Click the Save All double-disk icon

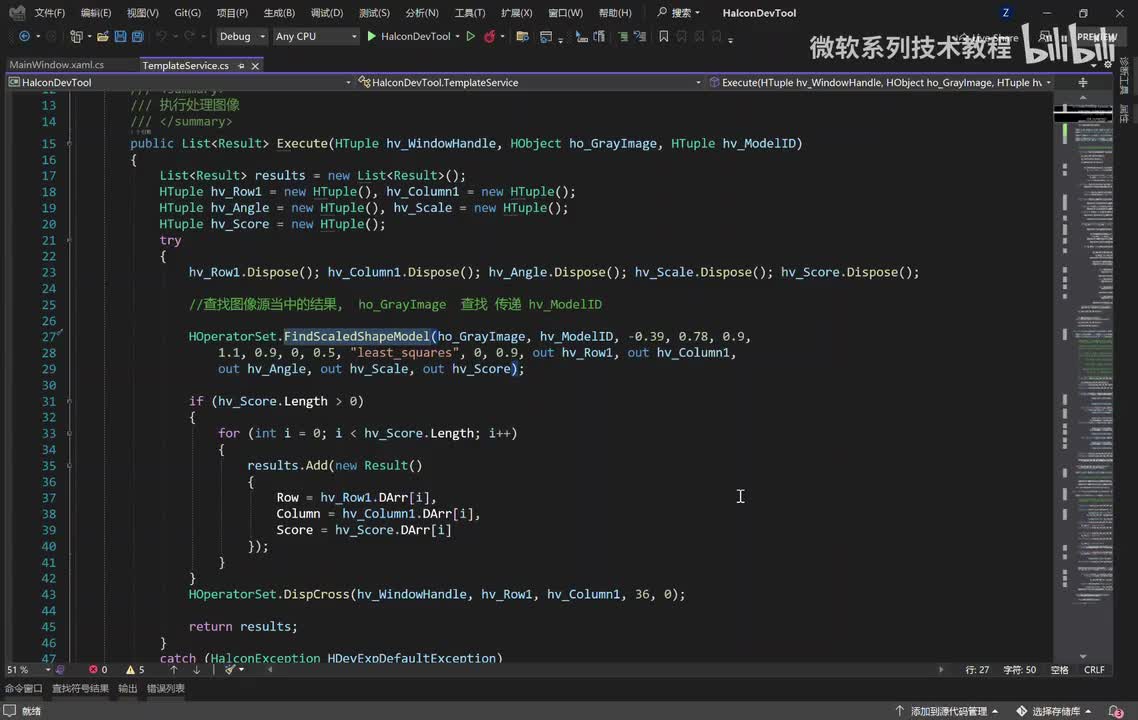click(x=137, y=36)
